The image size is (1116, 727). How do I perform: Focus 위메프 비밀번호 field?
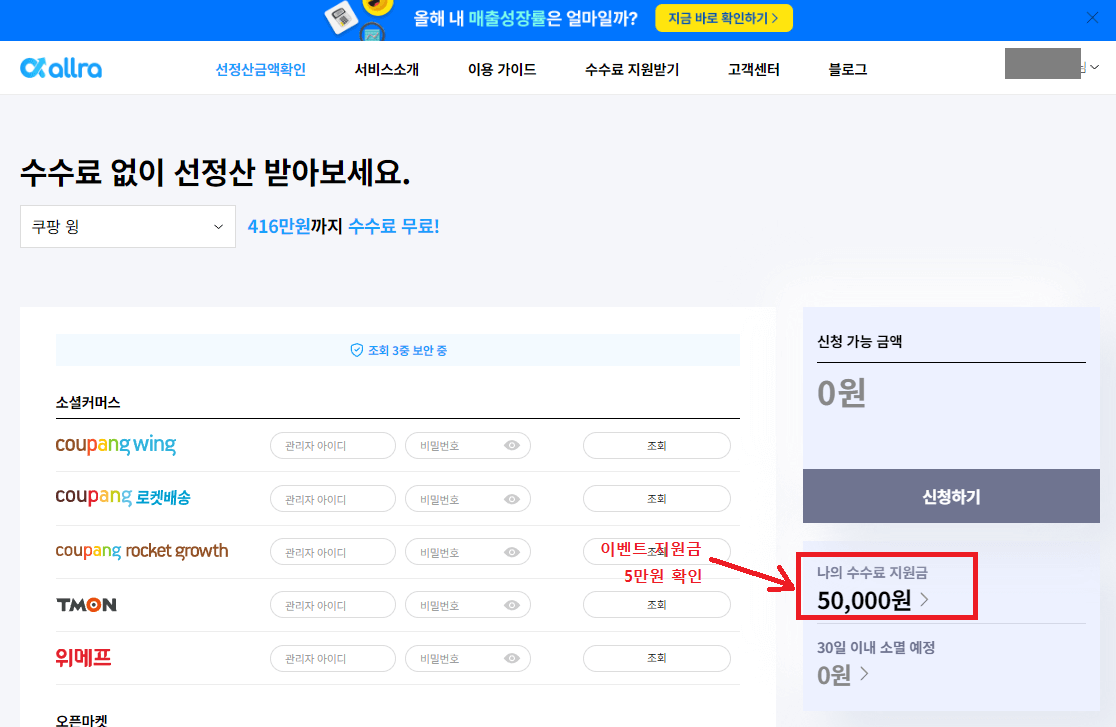[468, 659]
